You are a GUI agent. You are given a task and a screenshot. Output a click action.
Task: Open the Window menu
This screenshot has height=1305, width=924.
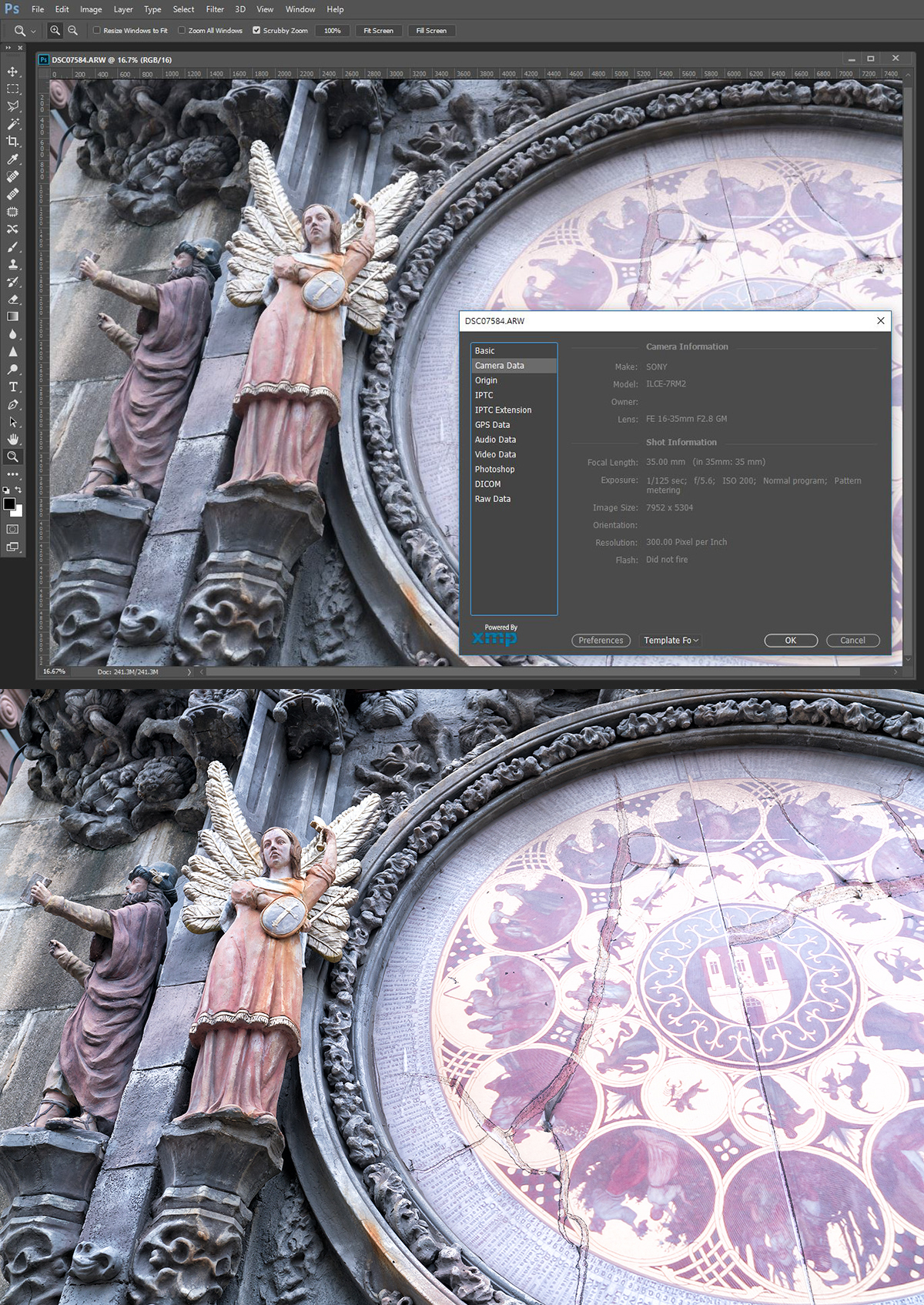tap(300, 9)
